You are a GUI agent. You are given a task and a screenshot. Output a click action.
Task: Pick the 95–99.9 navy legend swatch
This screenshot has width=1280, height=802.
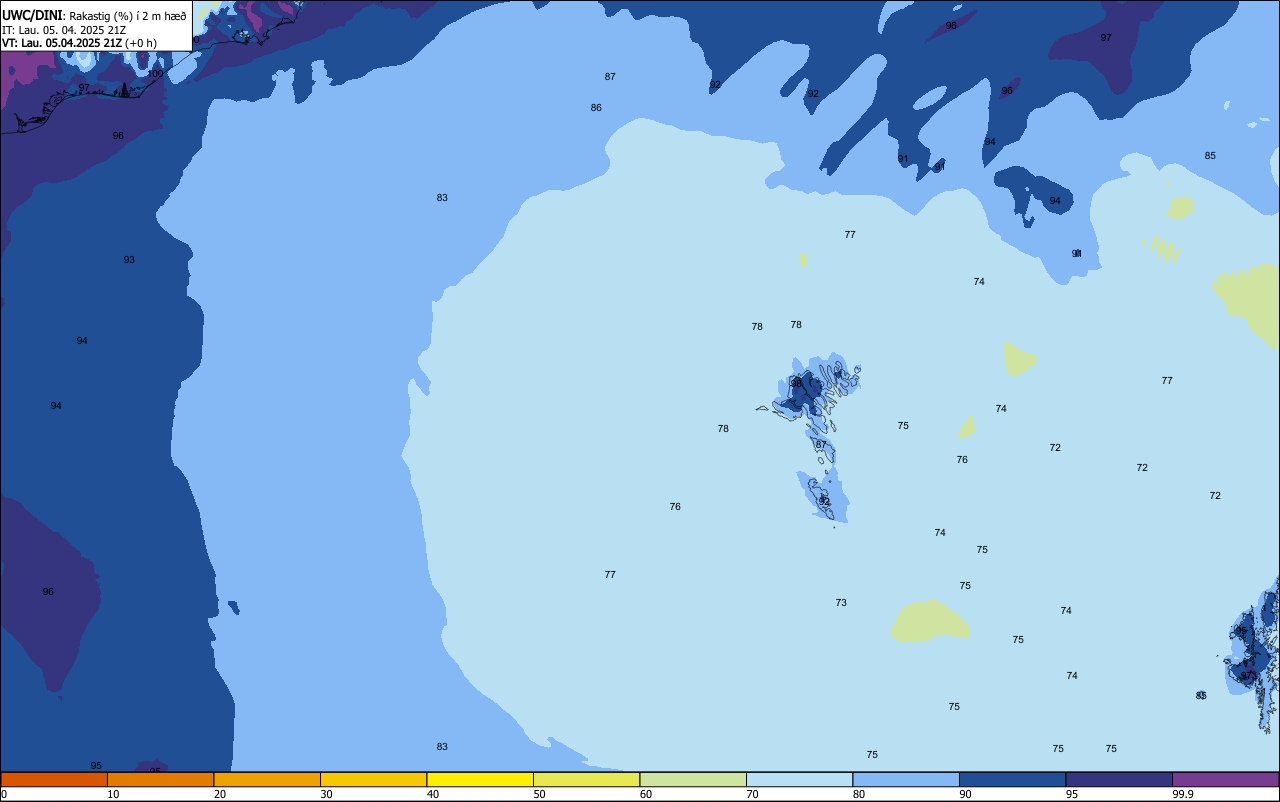pos(1119,779)
